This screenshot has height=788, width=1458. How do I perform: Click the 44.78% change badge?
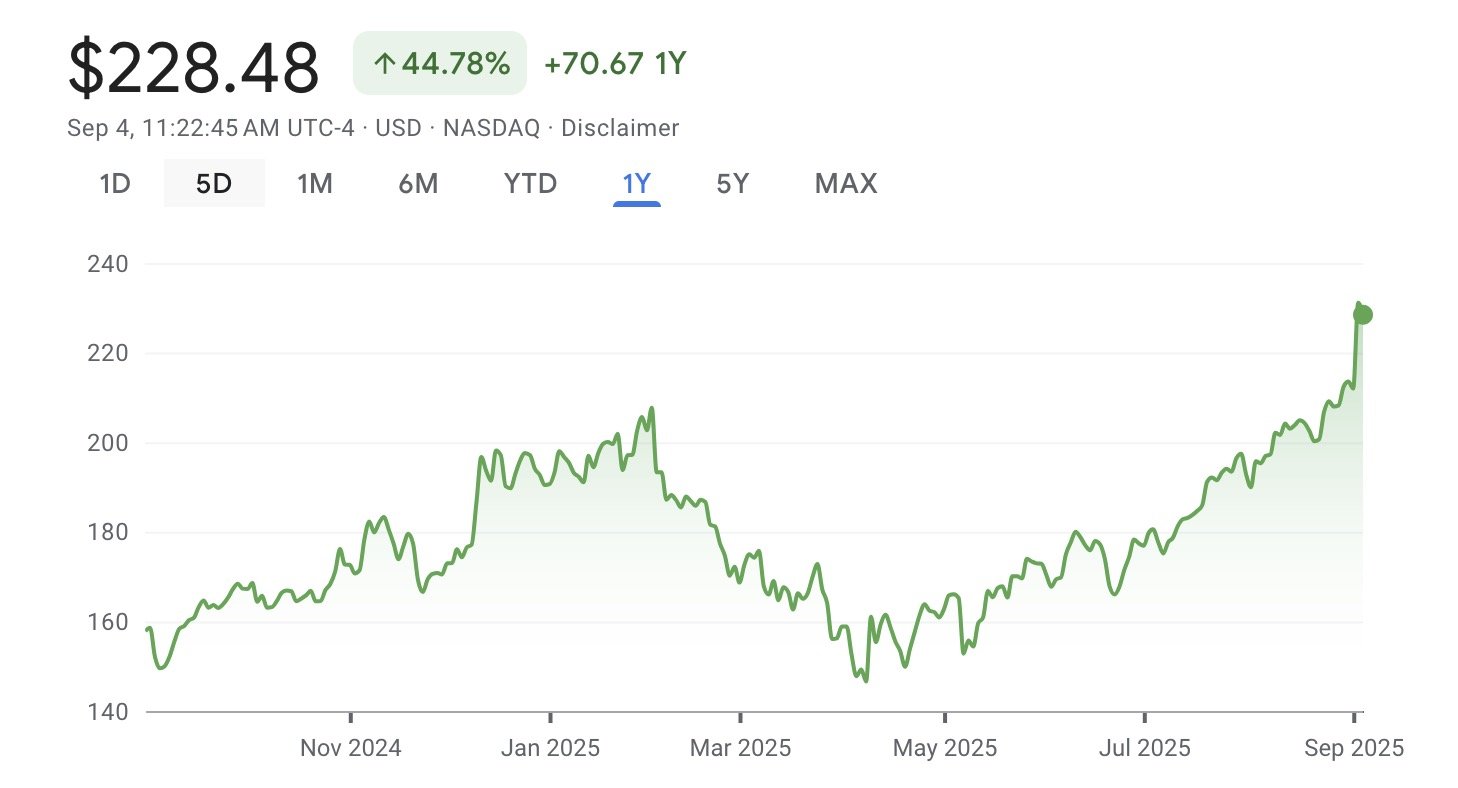(x=440, y=64)
